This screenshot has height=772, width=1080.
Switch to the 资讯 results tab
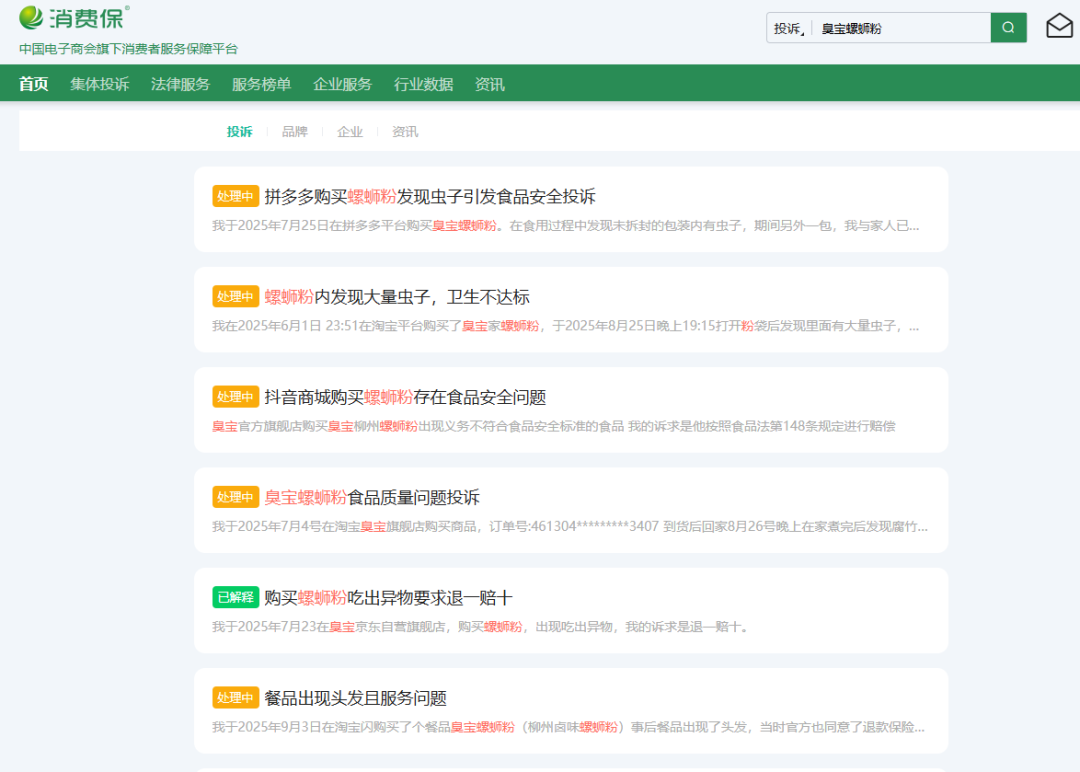pyautogui.click(x=405, y=132)
